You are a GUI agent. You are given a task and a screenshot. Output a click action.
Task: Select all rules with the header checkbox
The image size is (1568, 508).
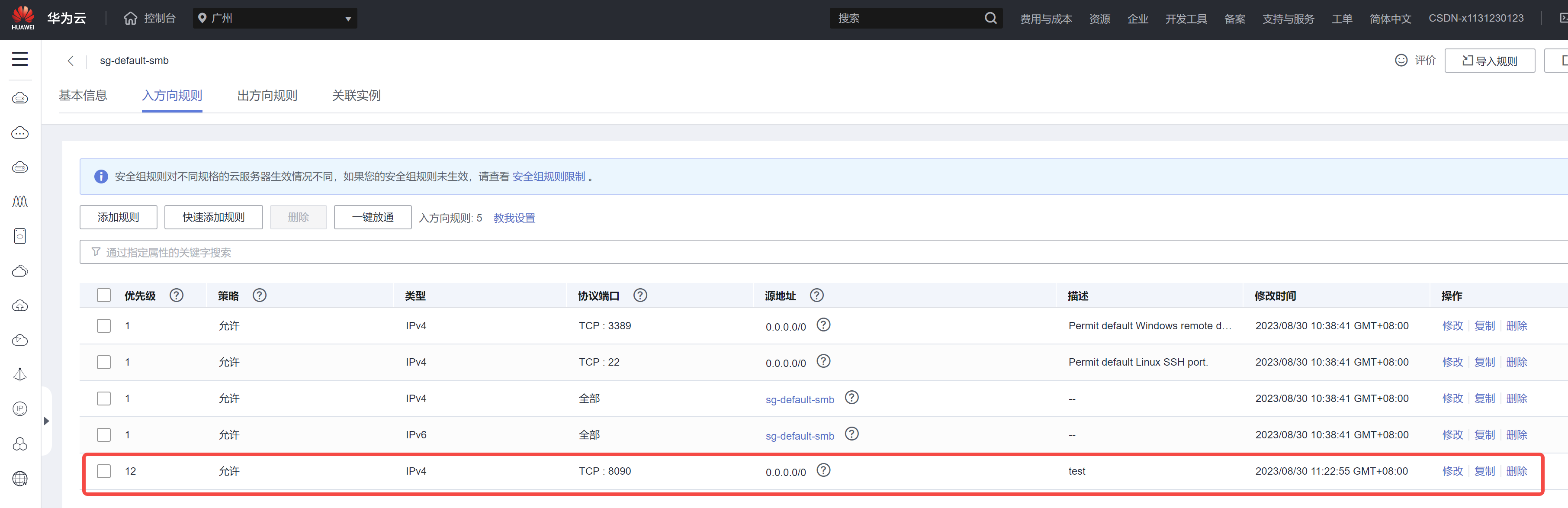[x=104, y=296]
